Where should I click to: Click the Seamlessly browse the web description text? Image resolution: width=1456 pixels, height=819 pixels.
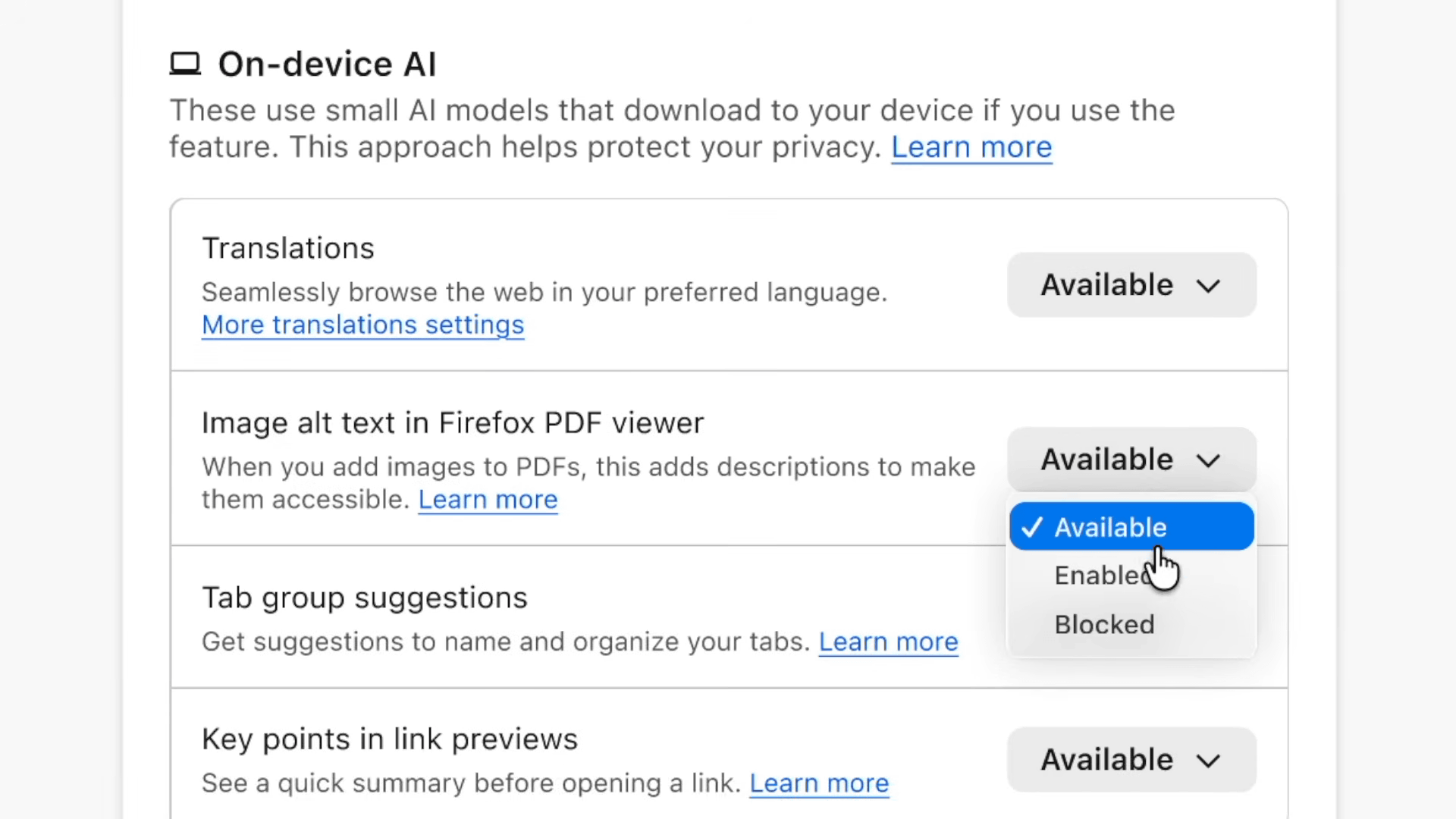click(544, 293)
